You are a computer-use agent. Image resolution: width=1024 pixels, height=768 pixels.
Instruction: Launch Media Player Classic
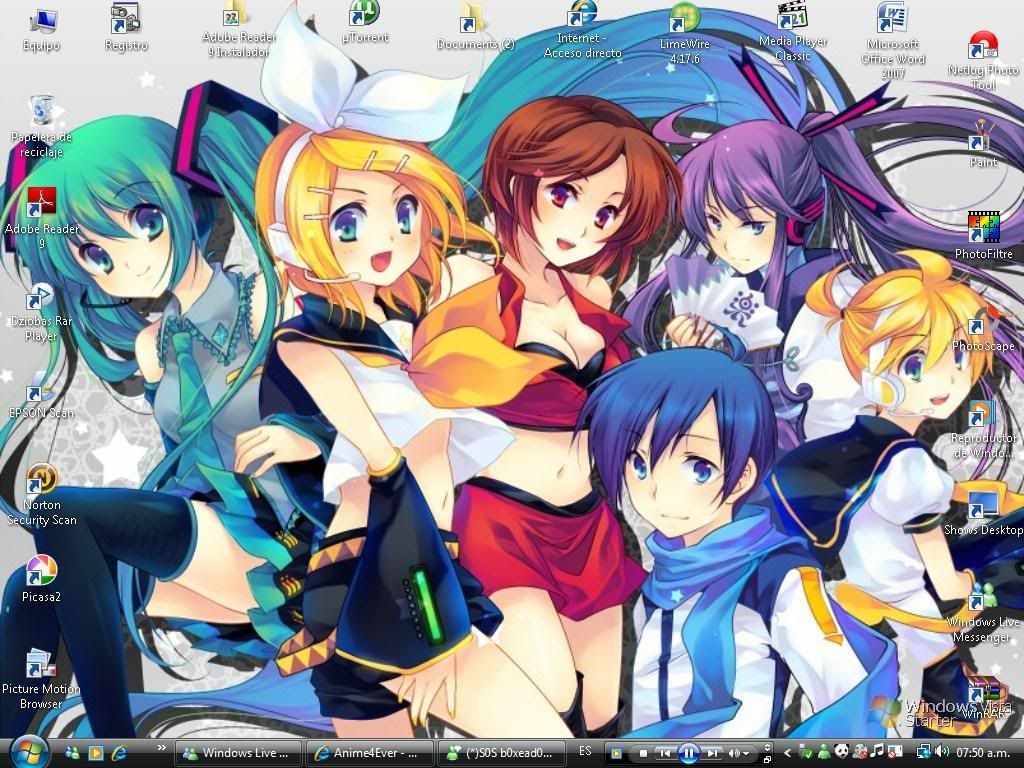[792, 31]
